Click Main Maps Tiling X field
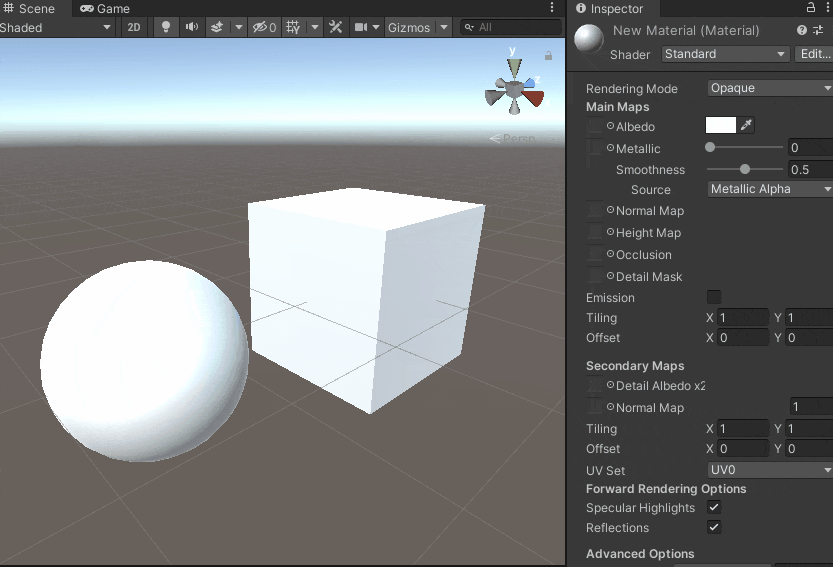The width and height of the screenshot is (833, 567). (743, 317)
